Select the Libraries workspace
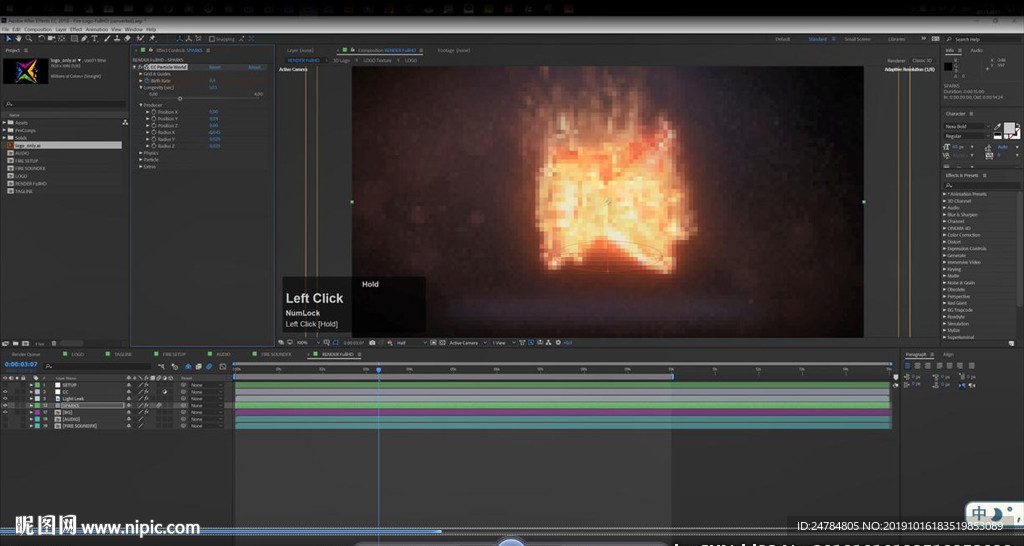Viewport: 1024px width, 546px height. (x=897, y=39)
